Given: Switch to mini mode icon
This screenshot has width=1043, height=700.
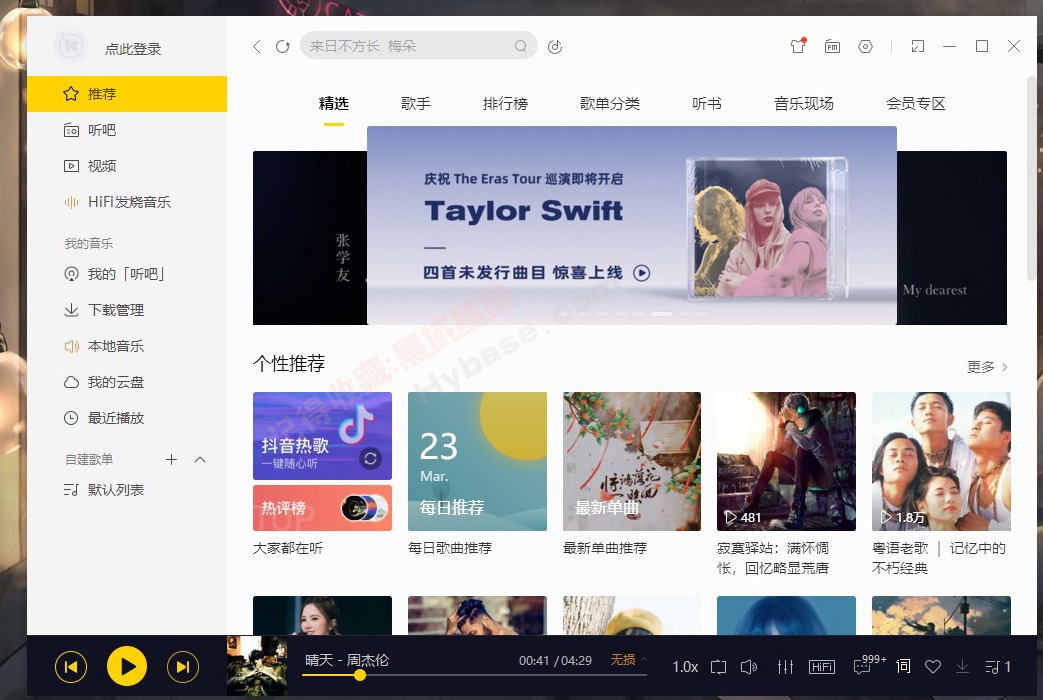Looking at the screenshot, I should (918, 46).
